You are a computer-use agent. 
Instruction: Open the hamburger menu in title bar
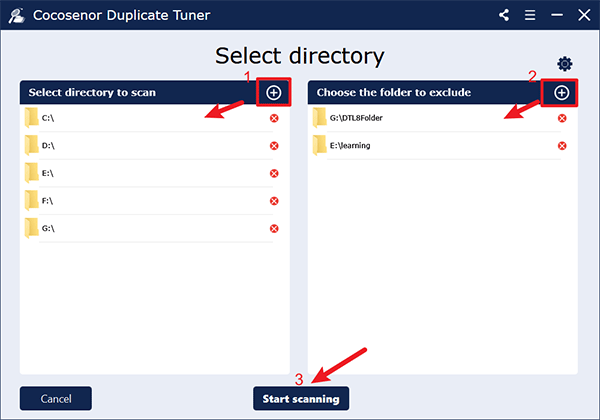[530, 15]
